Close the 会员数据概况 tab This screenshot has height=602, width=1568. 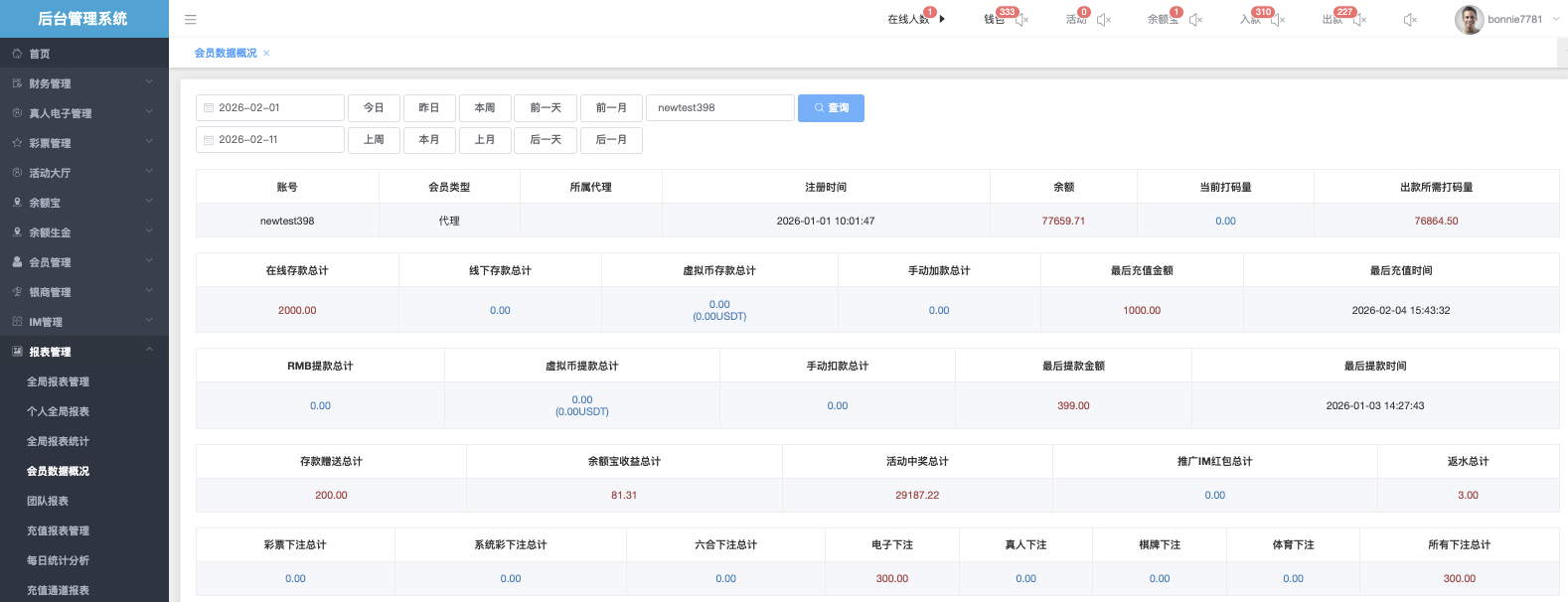click(x=266, y=54)
